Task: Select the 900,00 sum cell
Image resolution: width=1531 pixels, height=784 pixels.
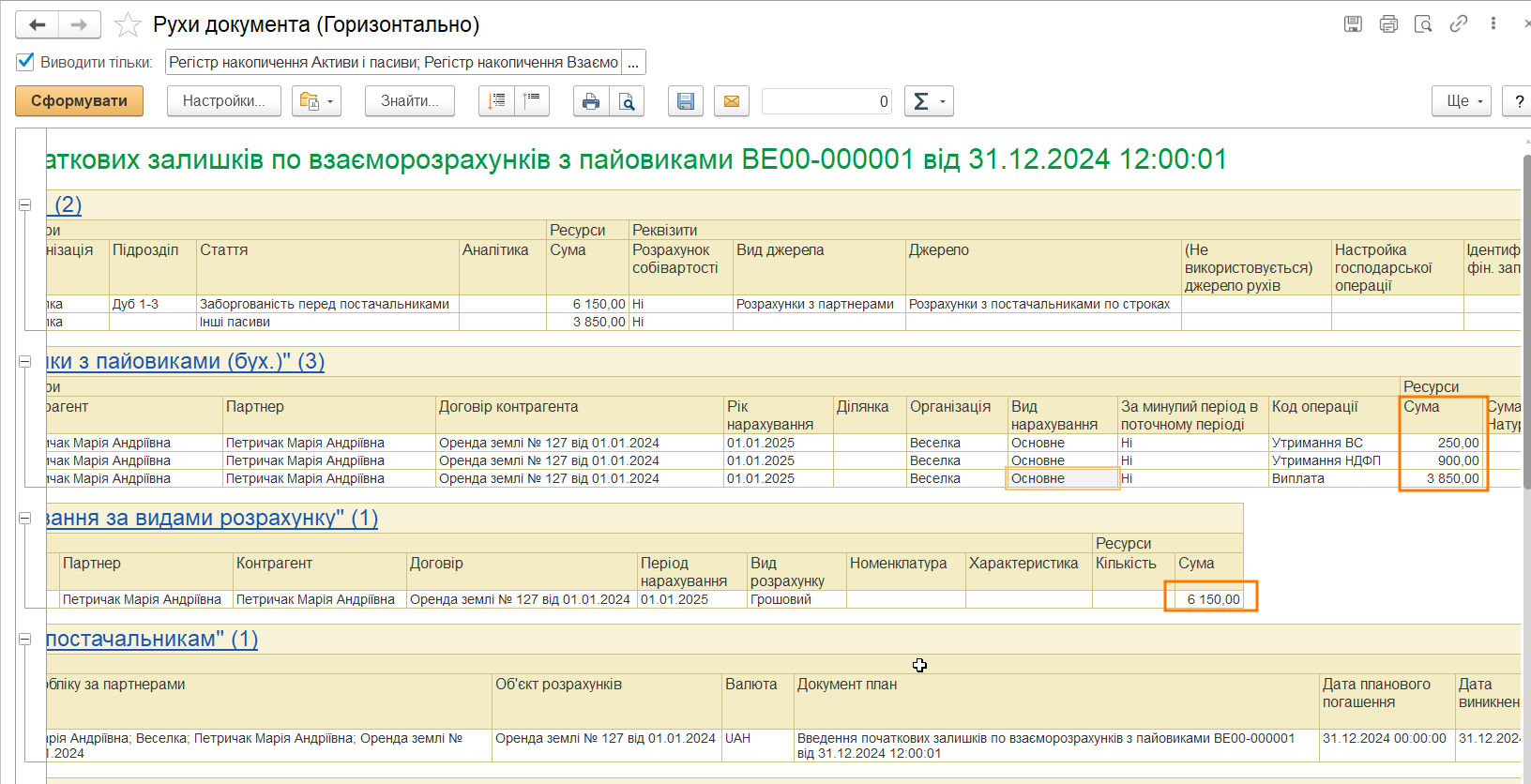Action: [x=1442, y=460]
